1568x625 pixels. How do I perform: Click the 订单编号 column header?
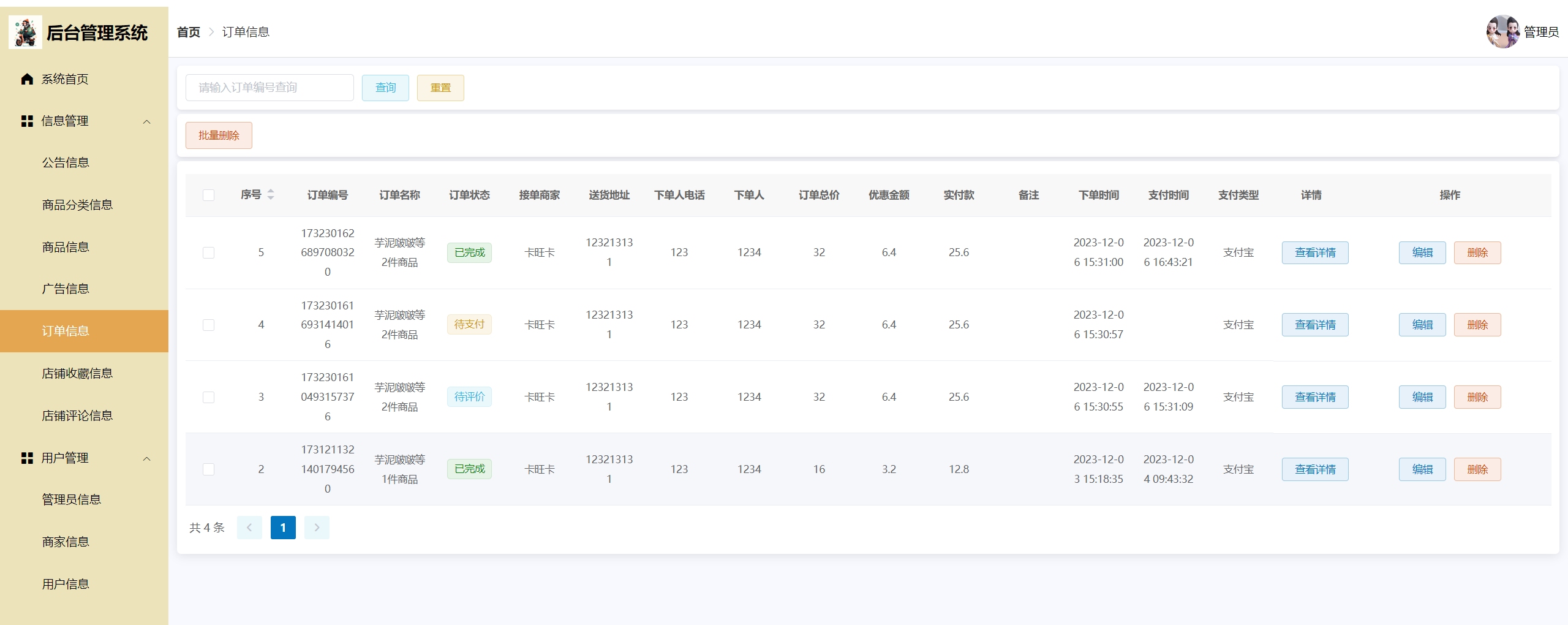[328, 195]
